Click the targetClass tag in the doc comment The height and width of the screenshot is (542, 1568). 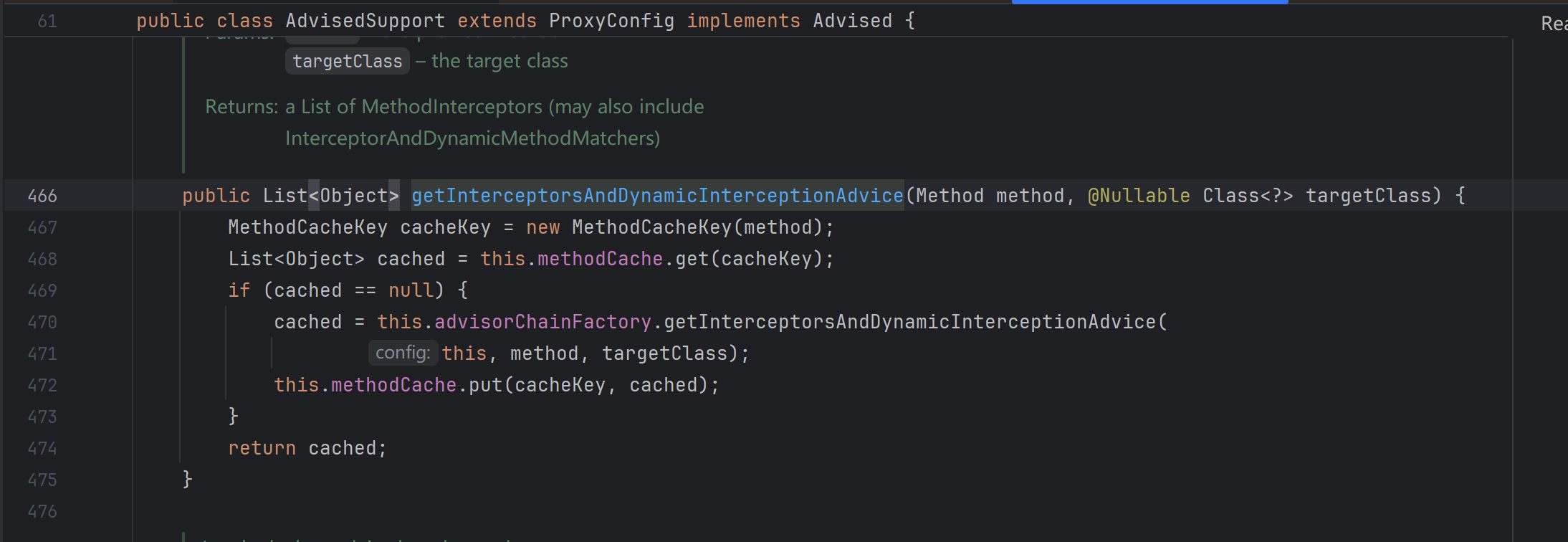pyautogui.click(x=348, y=61)
